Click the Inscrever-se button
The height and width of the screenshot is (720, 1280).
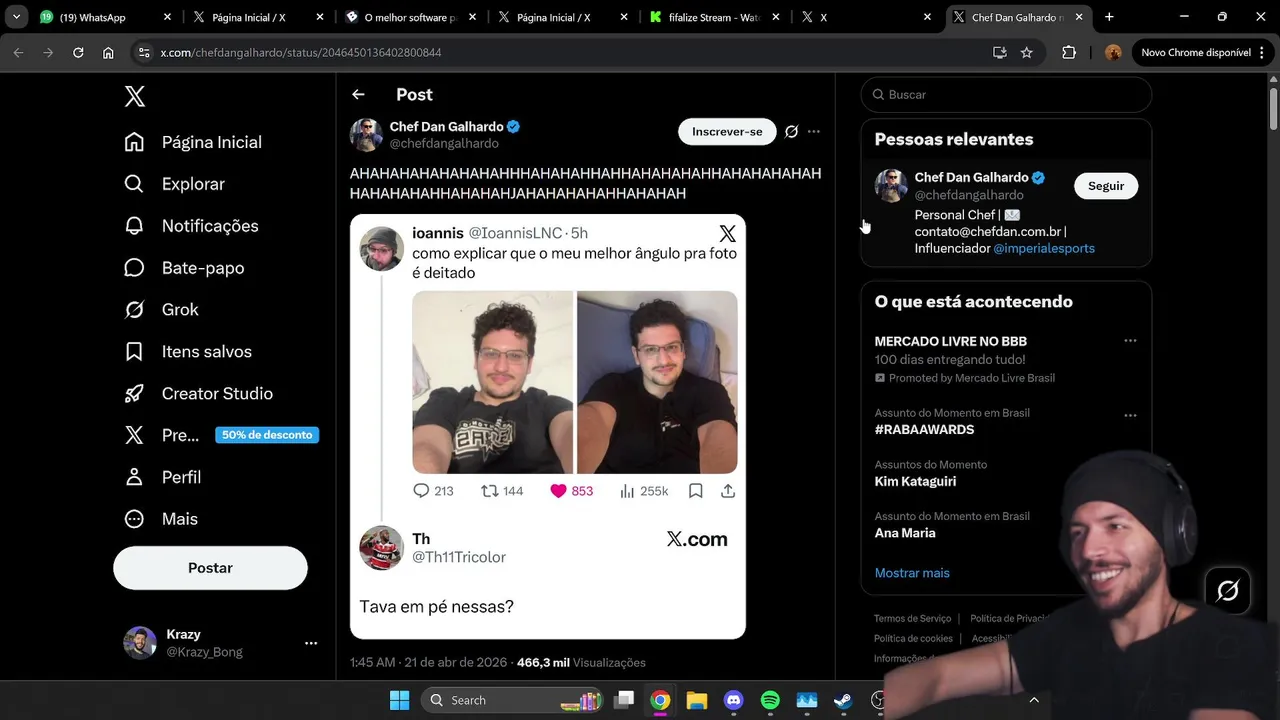click(x=727, y=131)
